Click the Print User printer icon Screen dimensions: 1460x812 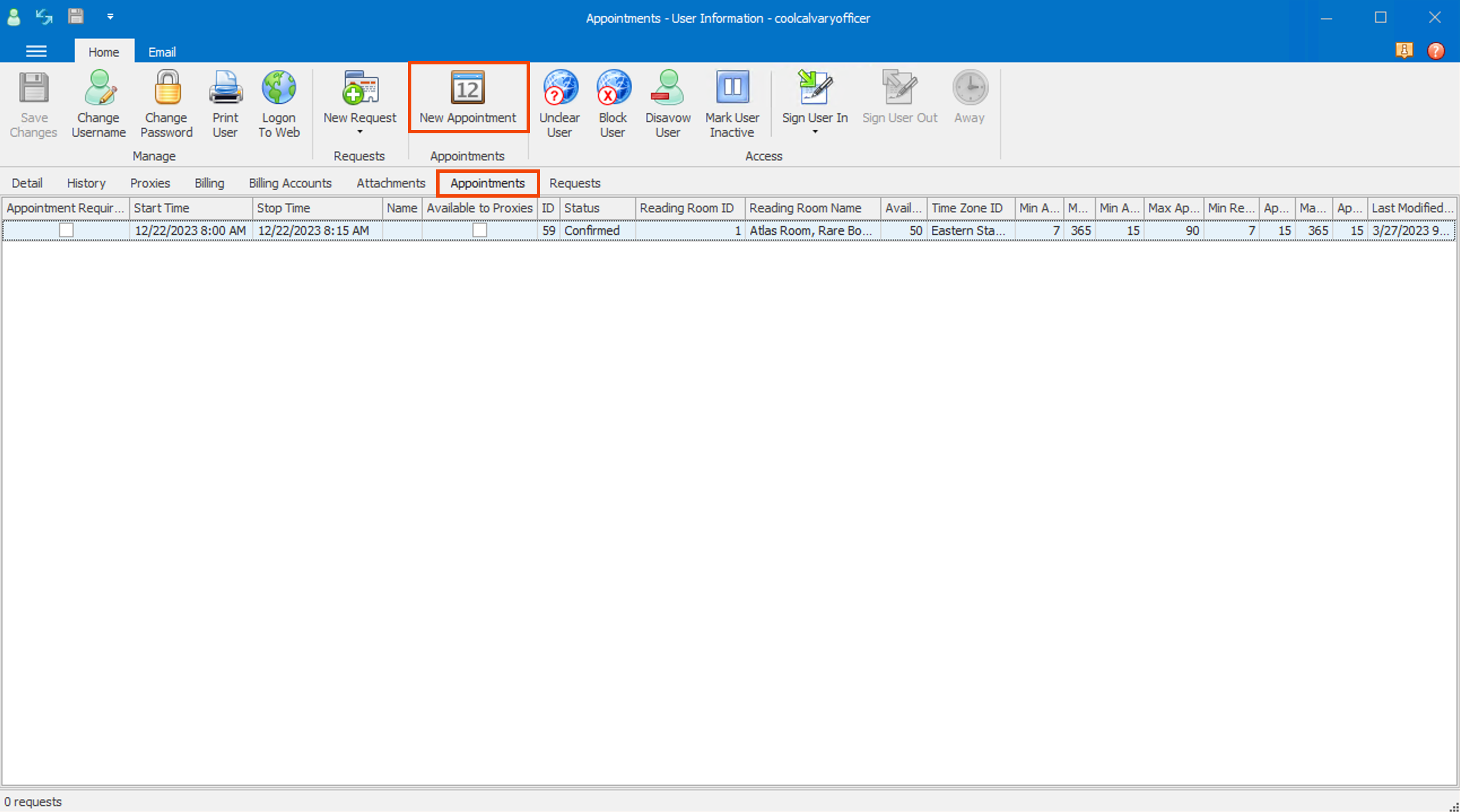225,88
